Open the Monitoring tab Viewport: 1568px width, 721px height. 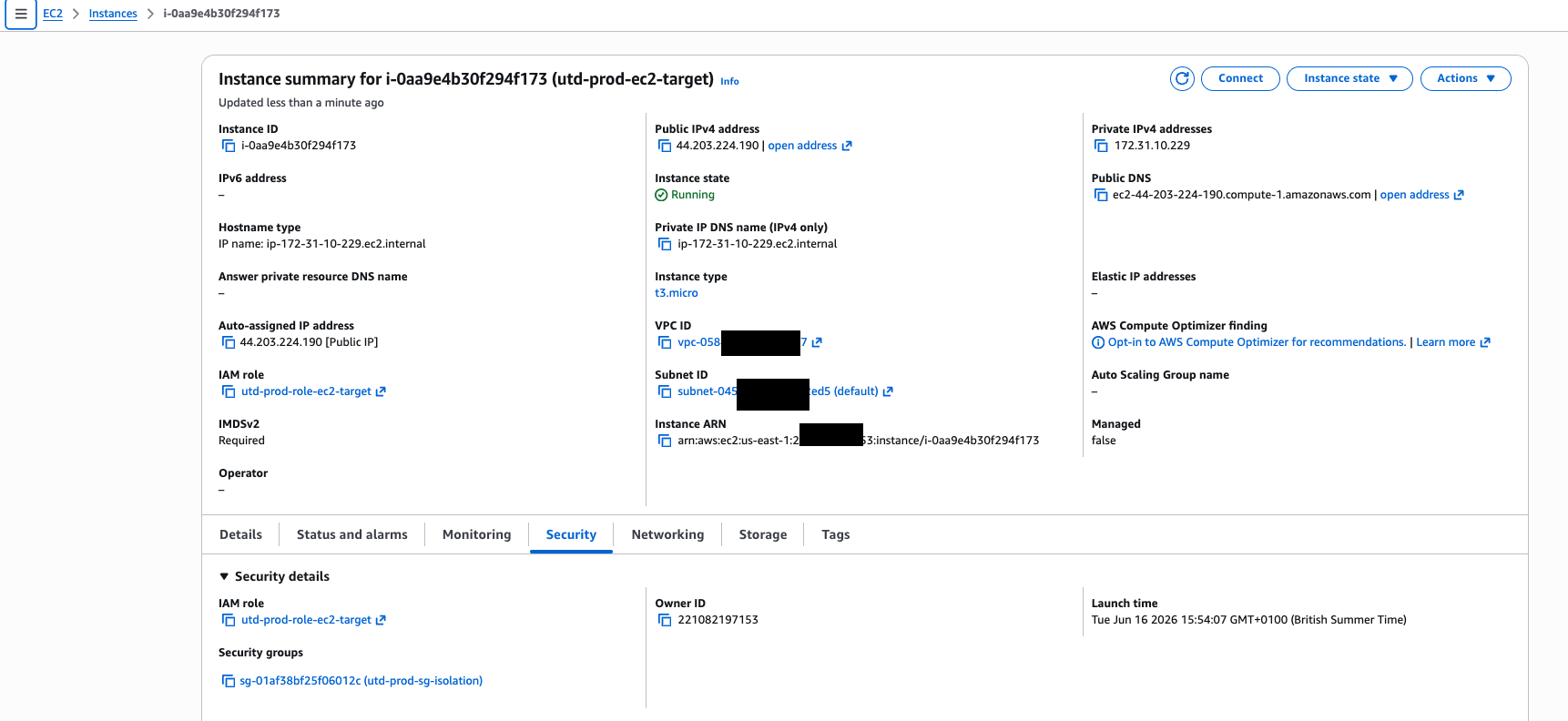(x=476, y=534)
